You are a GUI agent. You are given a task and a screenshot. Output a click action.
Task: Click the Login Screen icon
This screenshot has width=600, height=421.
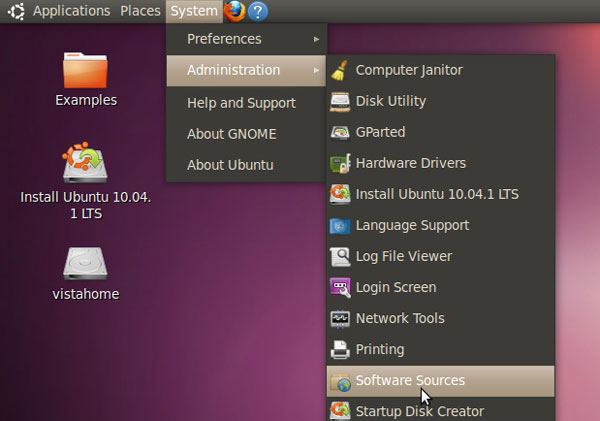(x=340, y=287)
